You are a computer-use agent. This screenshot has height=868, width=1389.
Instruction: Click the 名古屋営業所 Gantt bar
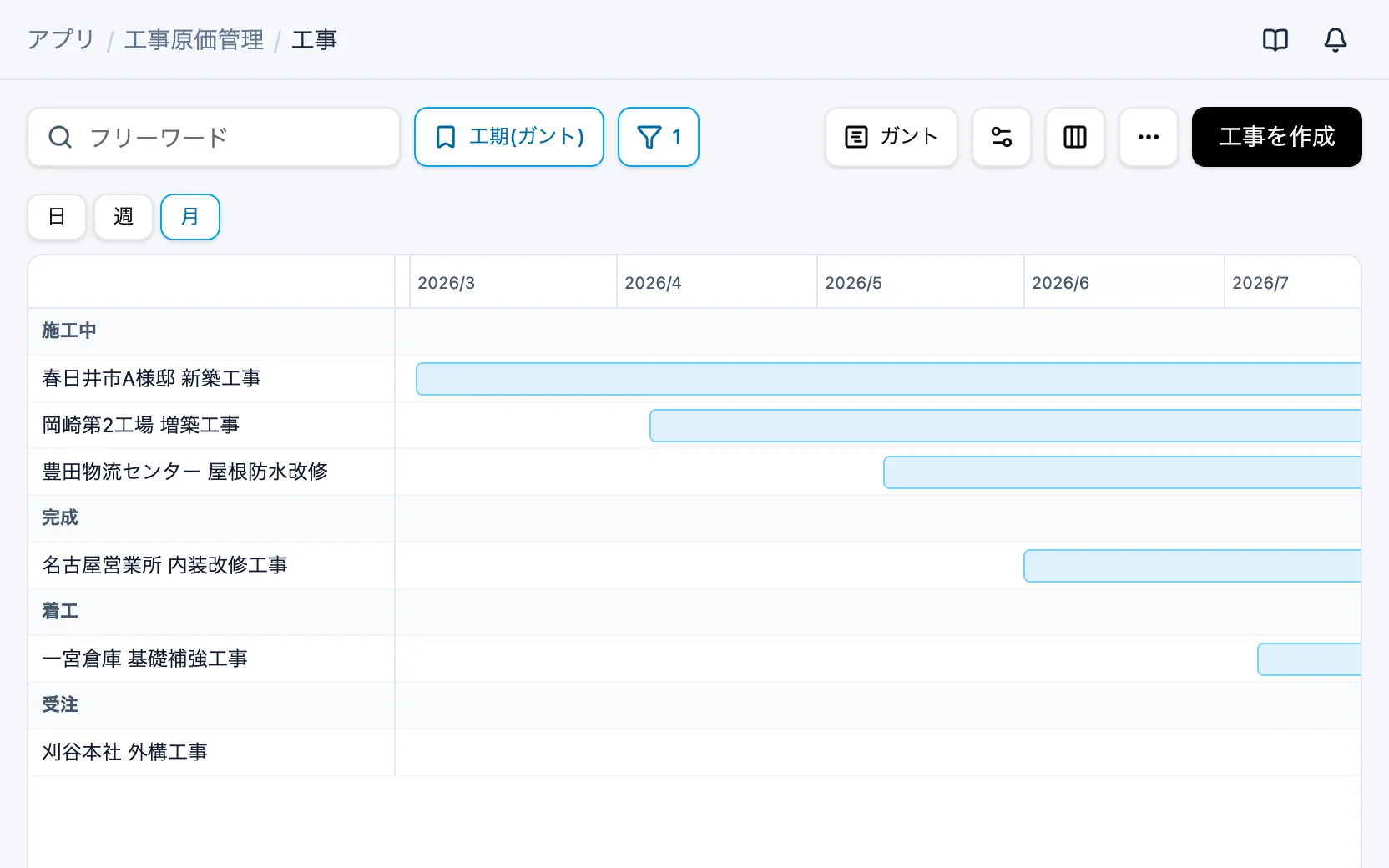(1192, 566)
